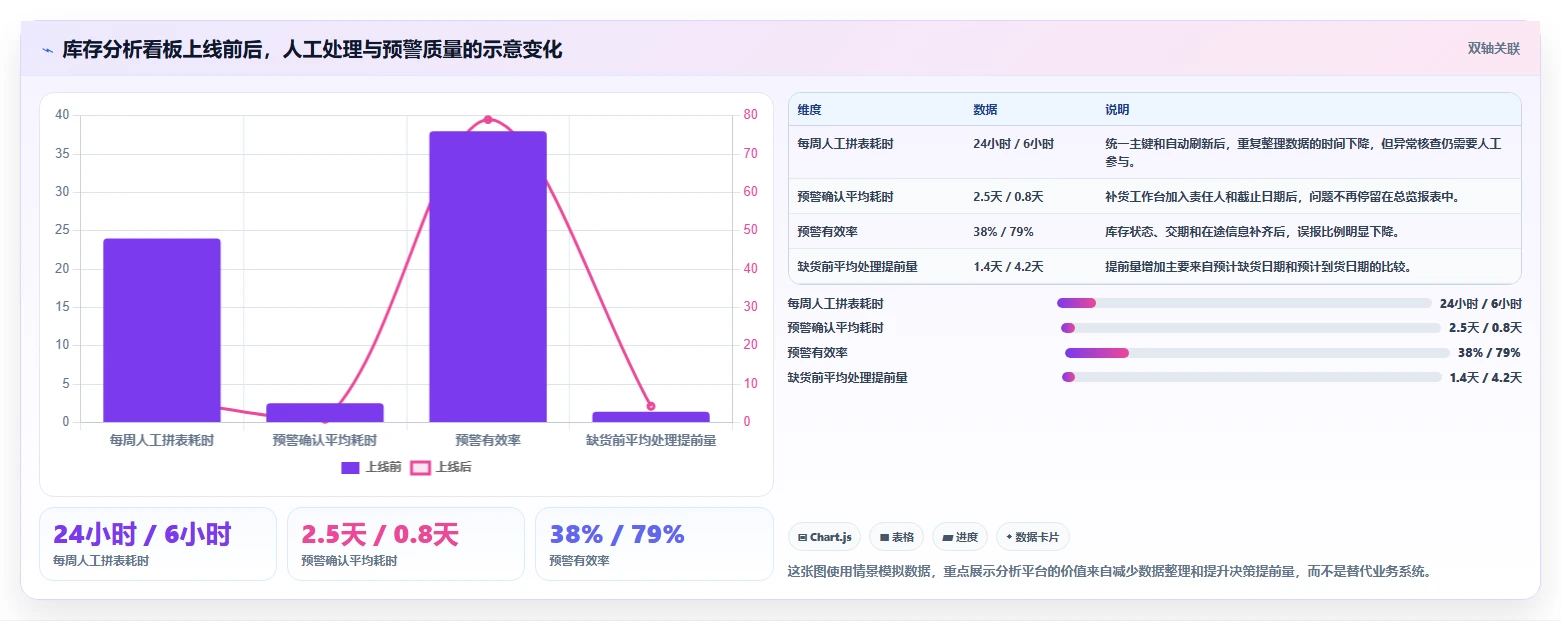
Task: Click value 1.4天 / 4.2天 beside progress bar
Action: [x=1486, y=377]
